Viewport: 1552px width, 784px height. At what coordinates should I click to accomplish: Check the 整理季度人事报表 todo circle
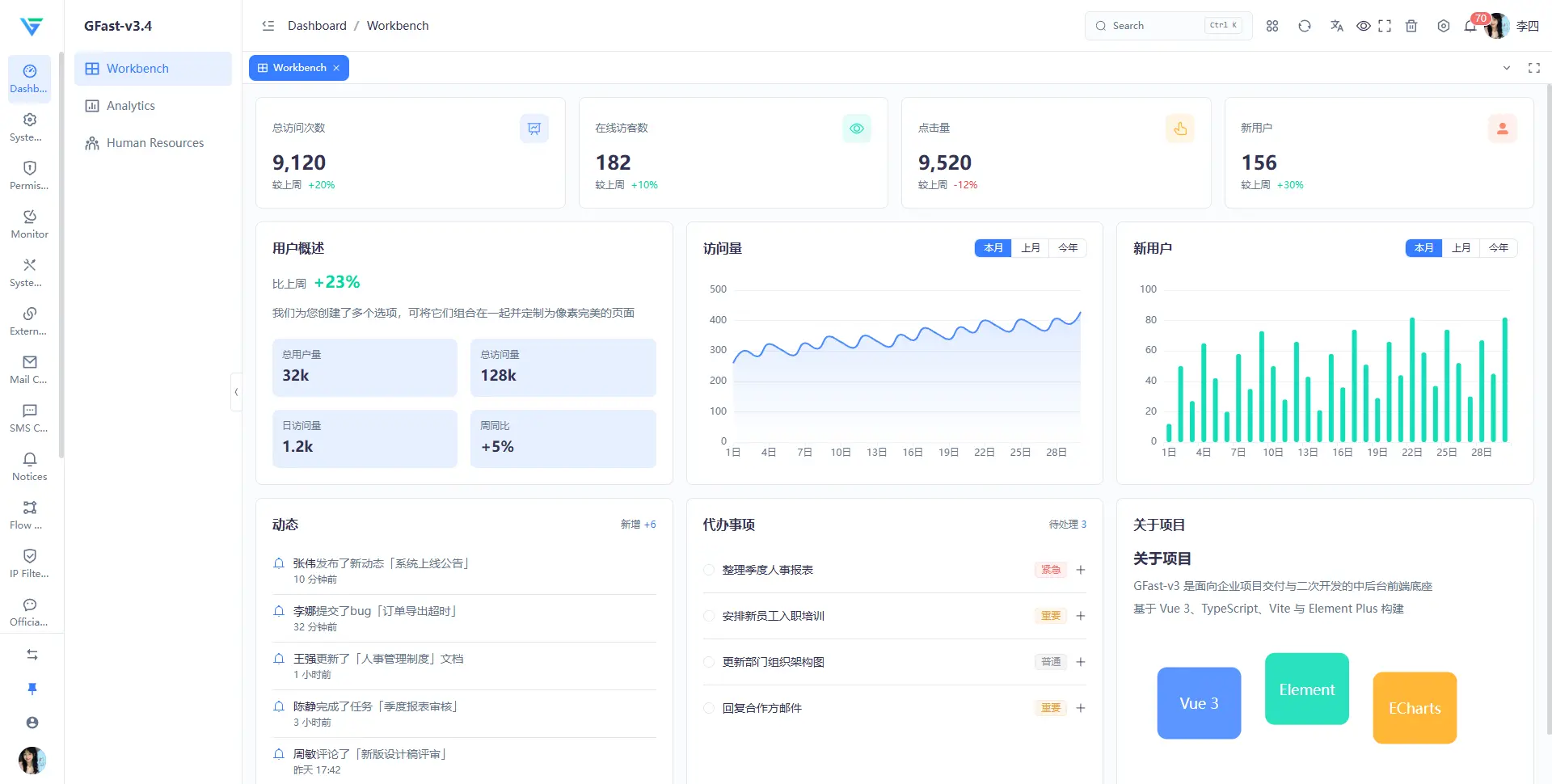pyautogui.click(x=709, y=570)
